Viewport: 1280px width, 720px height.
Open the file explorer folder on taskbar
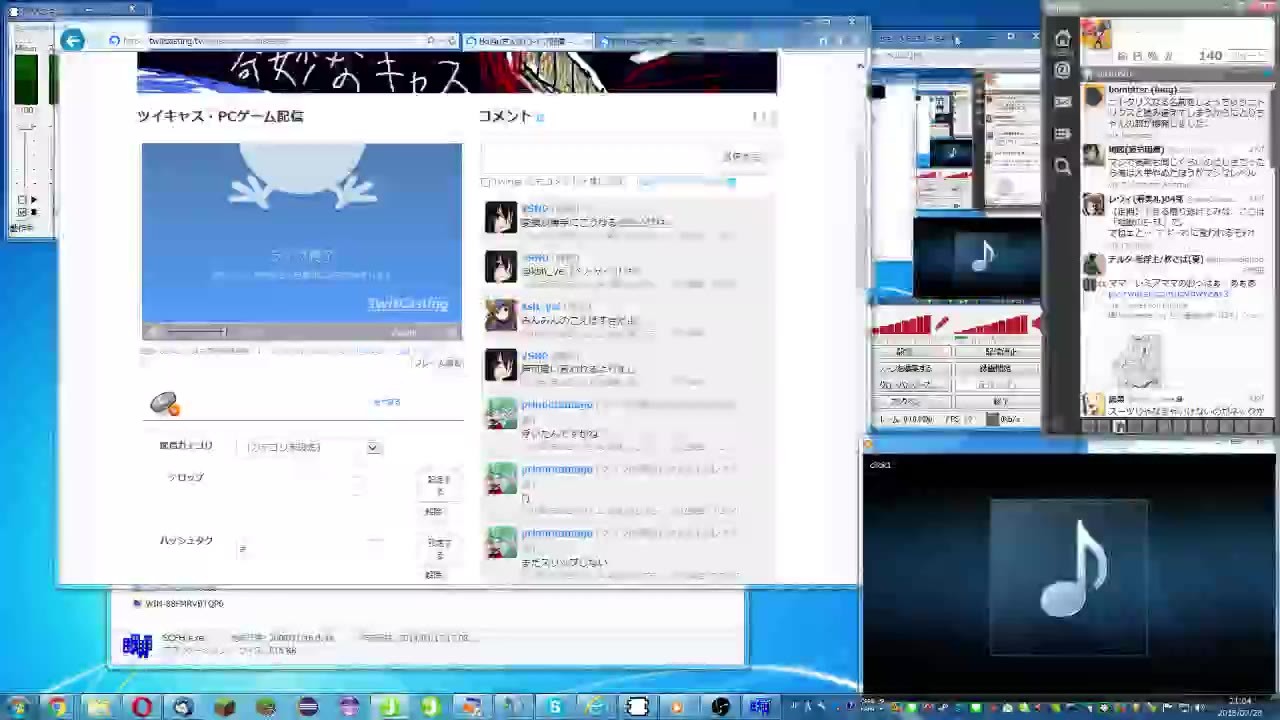click(99, 707)
